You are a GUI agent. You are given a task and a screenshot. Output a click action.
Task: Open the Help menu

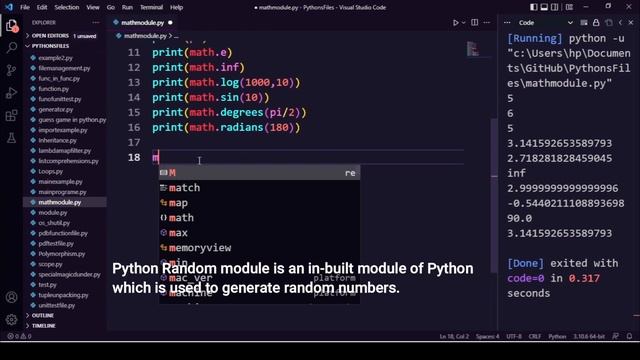point(176,7)
